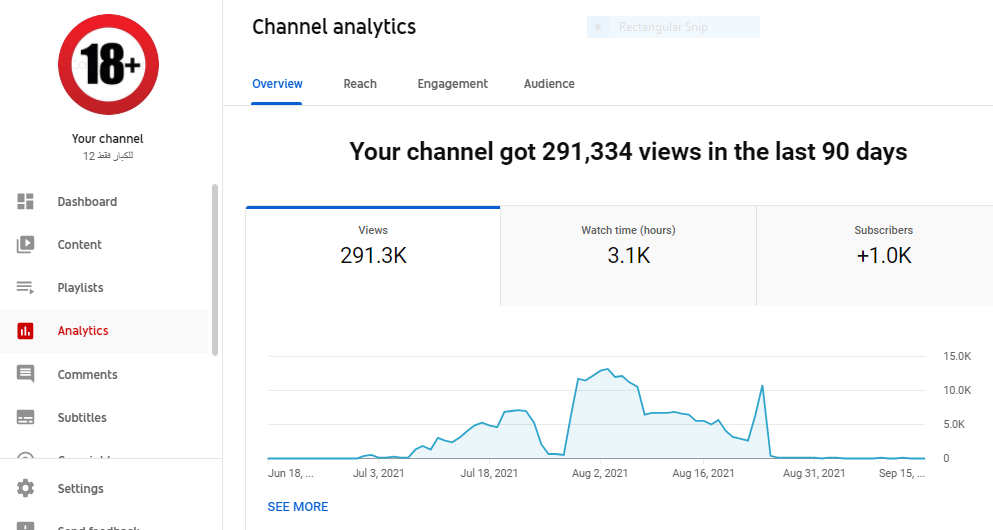Click the sidebar vertical scrollbar
Screen dimensions: 993x530
pyautogui.click(x=215, y=270)
